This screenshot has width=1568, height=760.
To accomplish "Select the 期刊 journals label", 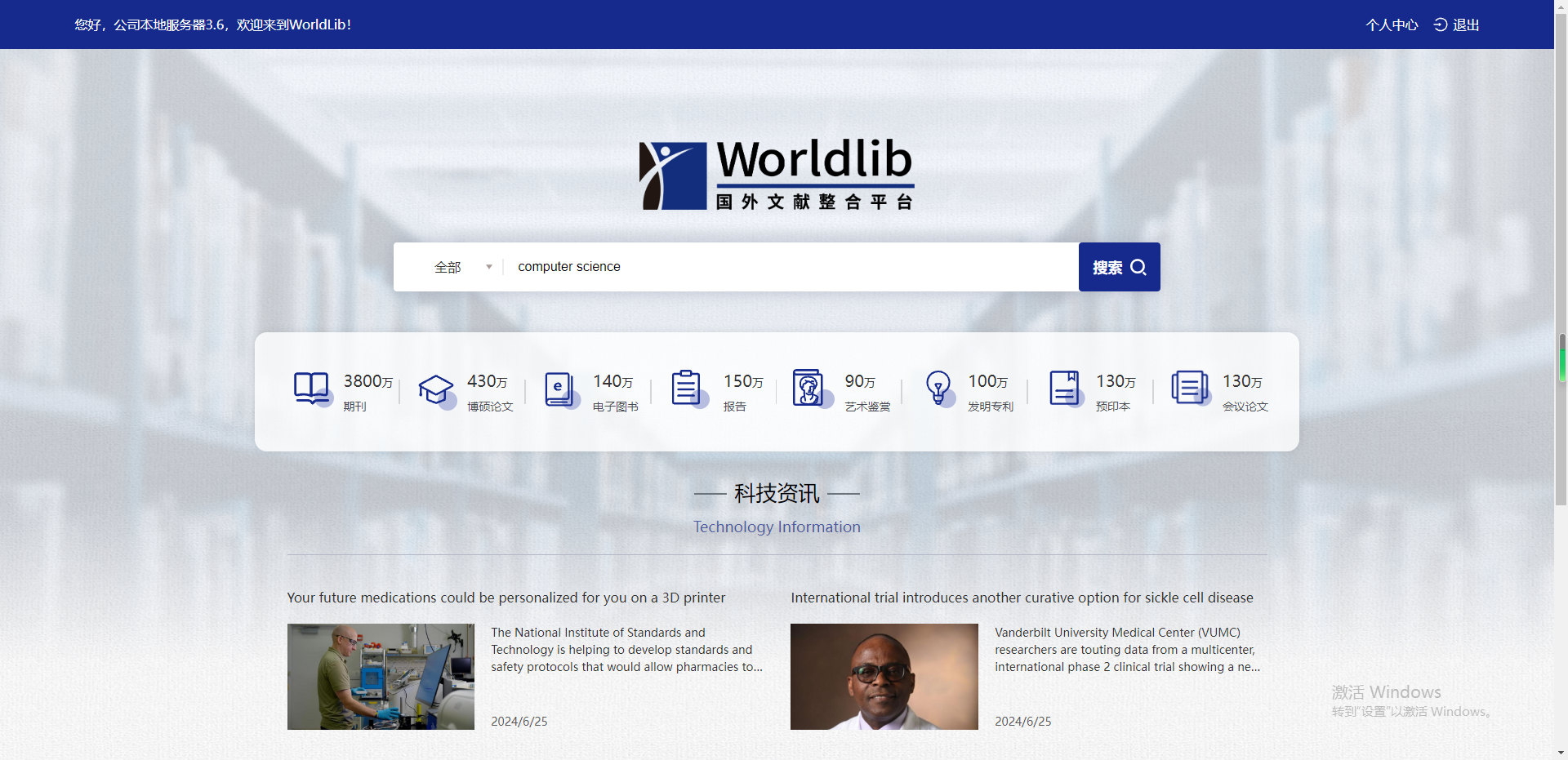I will click(354, 407).
